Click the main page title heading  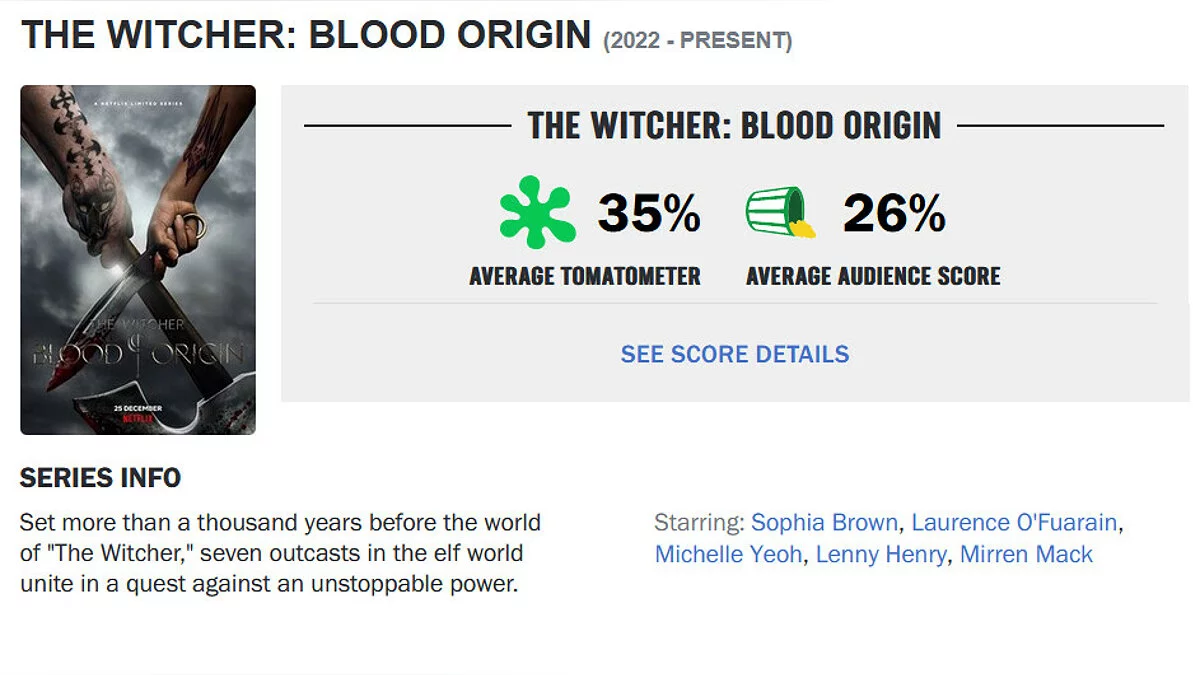(306, 35)
